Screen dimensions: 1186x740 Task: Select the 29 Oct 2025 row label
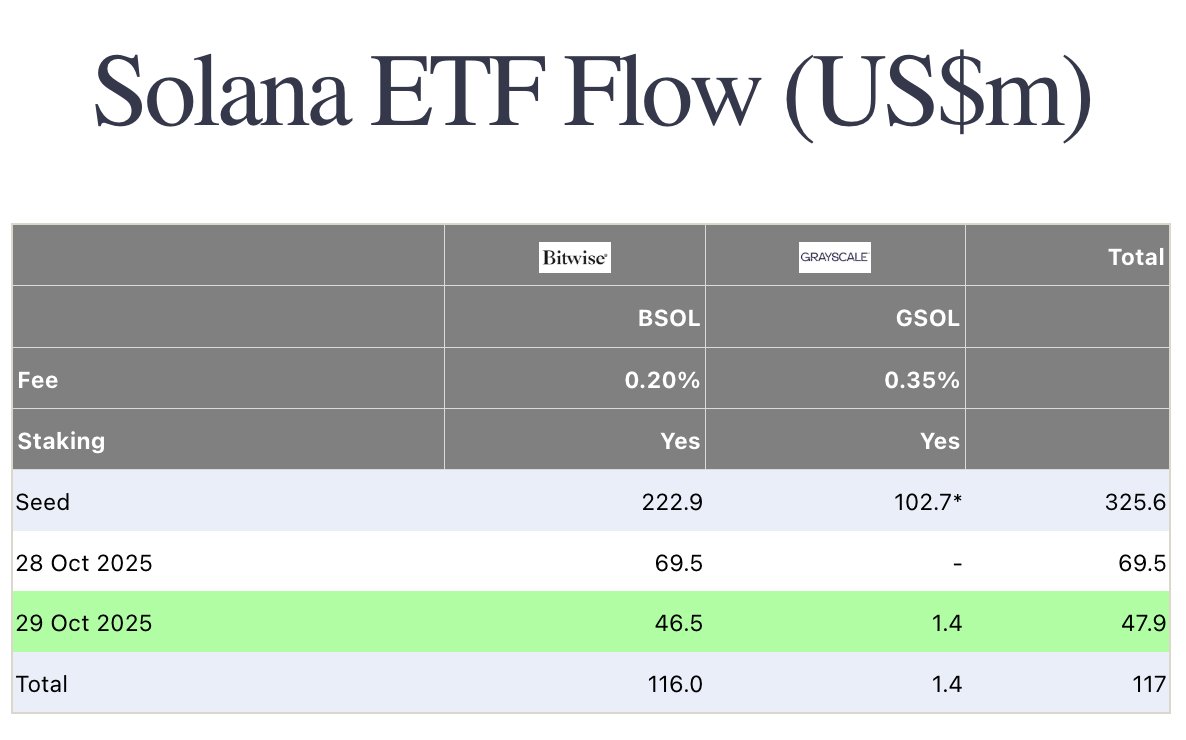coord(84,623)
